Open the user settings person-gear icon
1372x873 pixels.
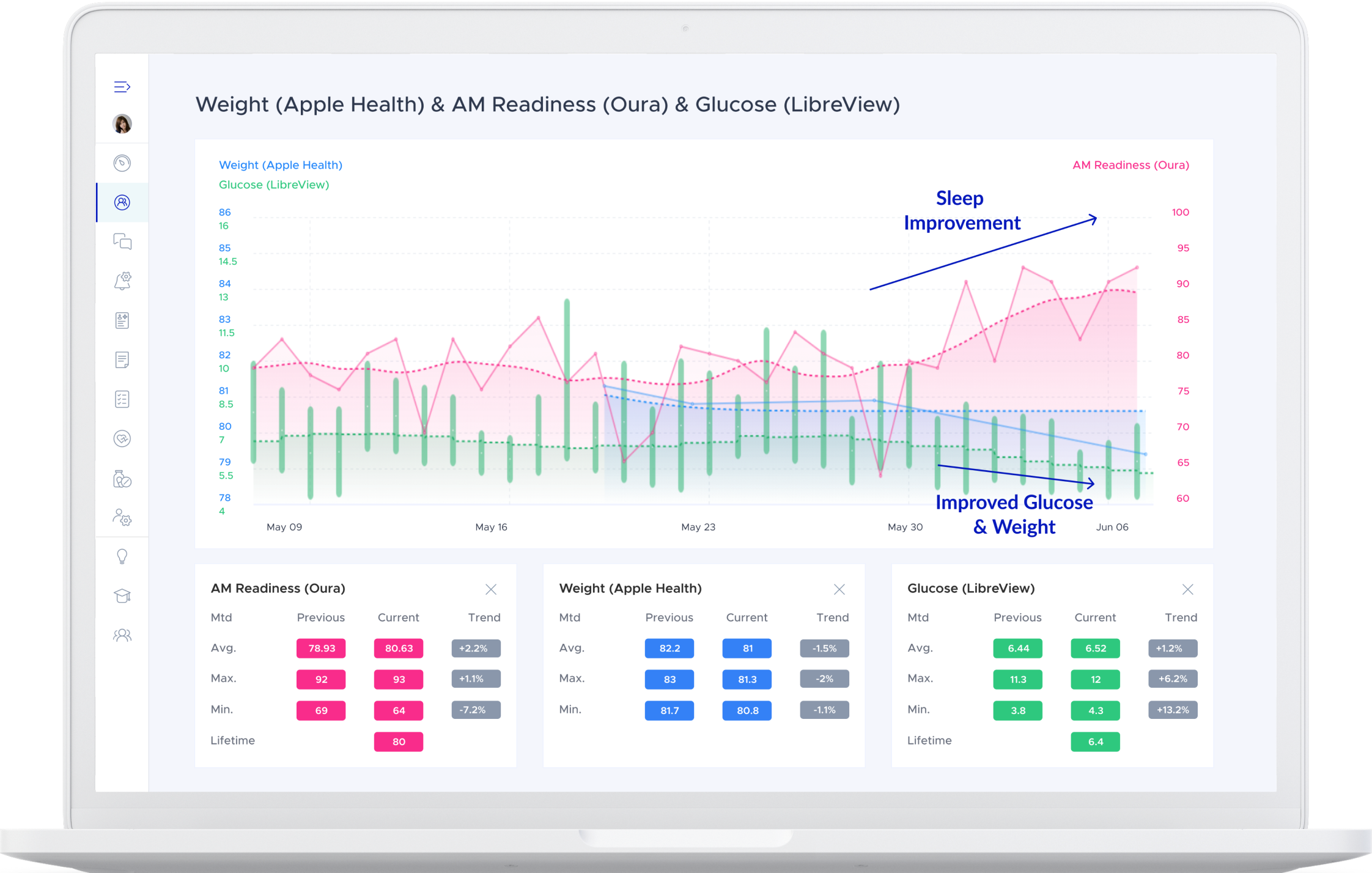click(122, 518)
